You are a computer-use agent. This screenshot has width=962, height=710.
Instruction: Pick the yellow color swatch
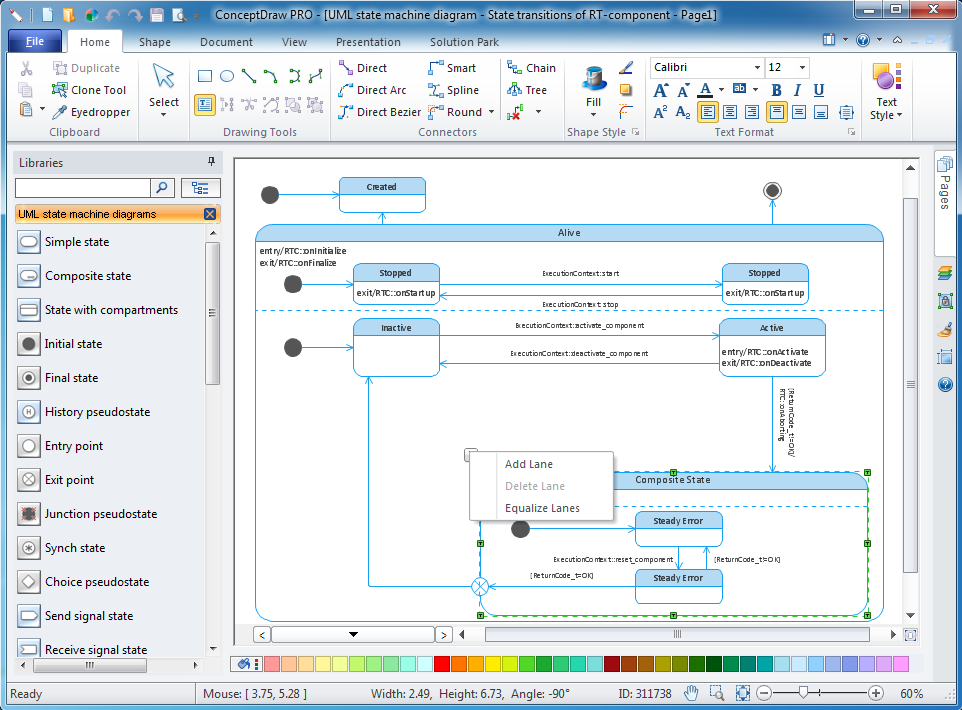[x=493, y=664]
